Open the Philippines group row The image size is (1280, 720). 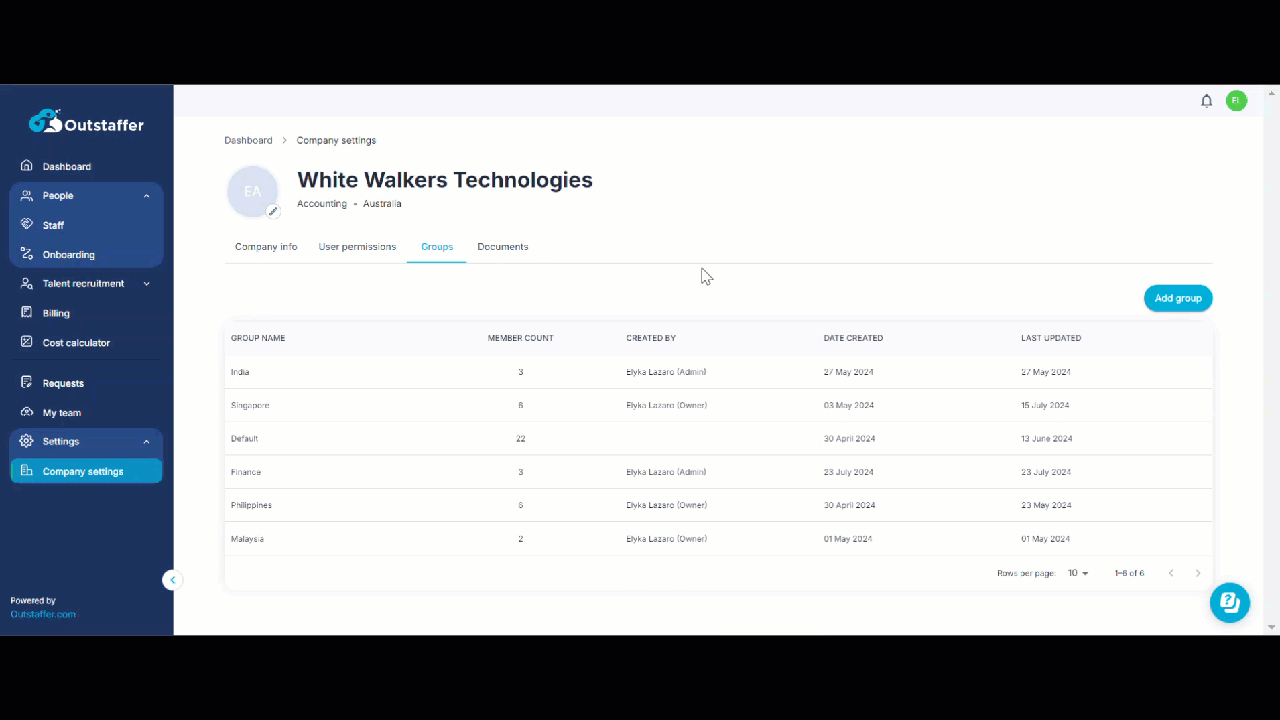(718, 505)
